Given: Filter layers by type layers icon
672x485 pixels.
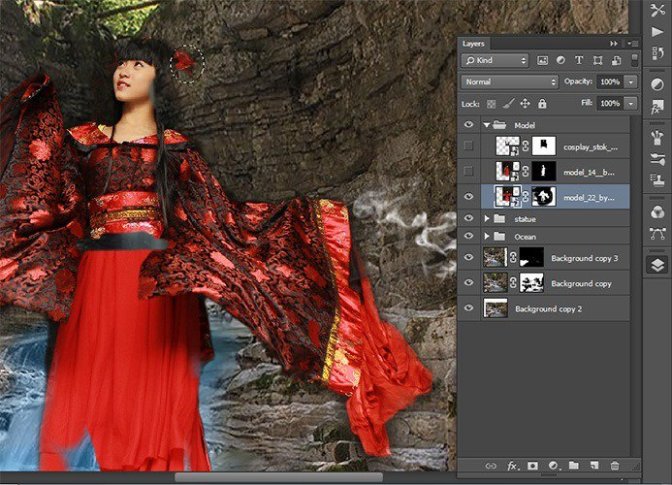Looking at the screenshot, I should pyautogui.click(x=579, y=60).
